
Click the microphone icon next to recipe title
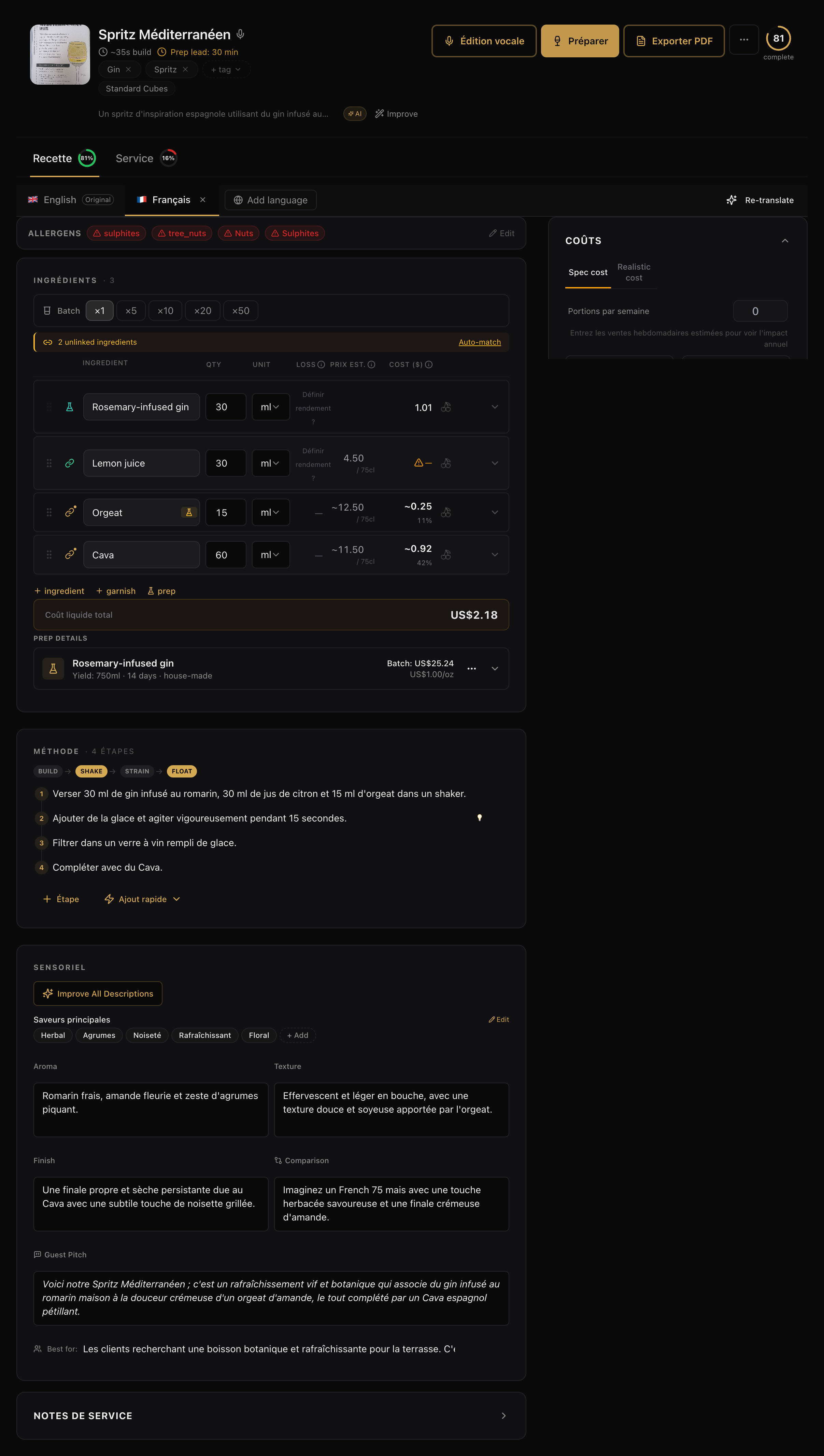coord(241,34)
